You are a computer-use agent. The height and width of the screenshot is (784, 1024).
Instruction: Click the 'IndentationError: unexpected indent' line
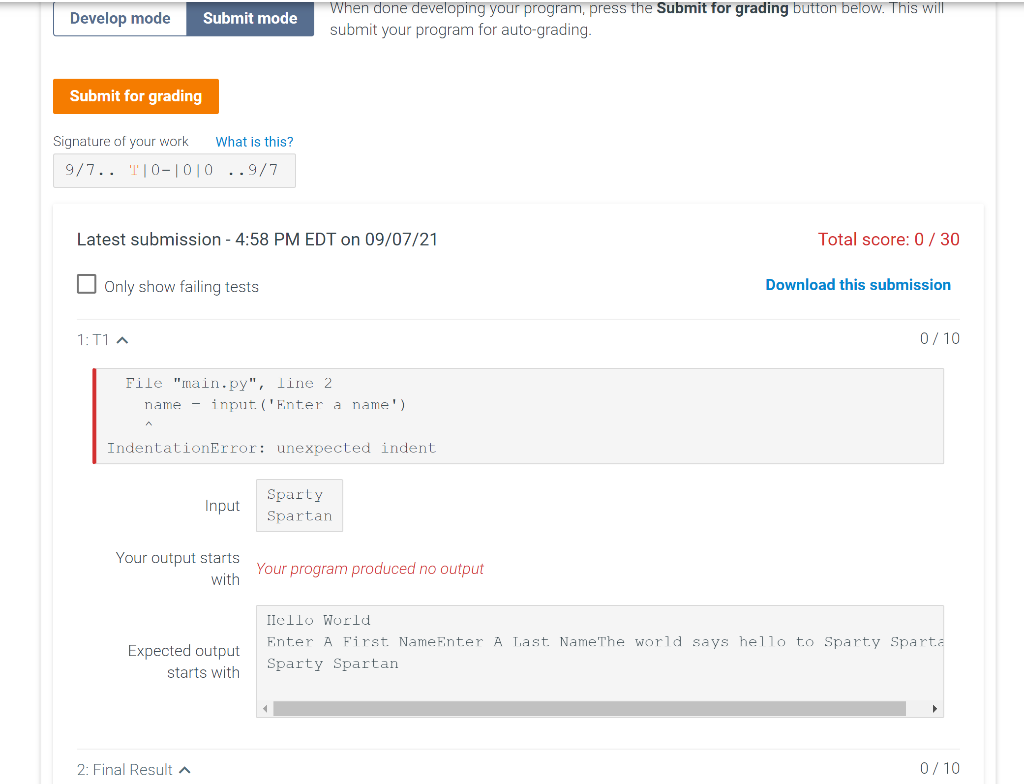click(x=271, y=448)
